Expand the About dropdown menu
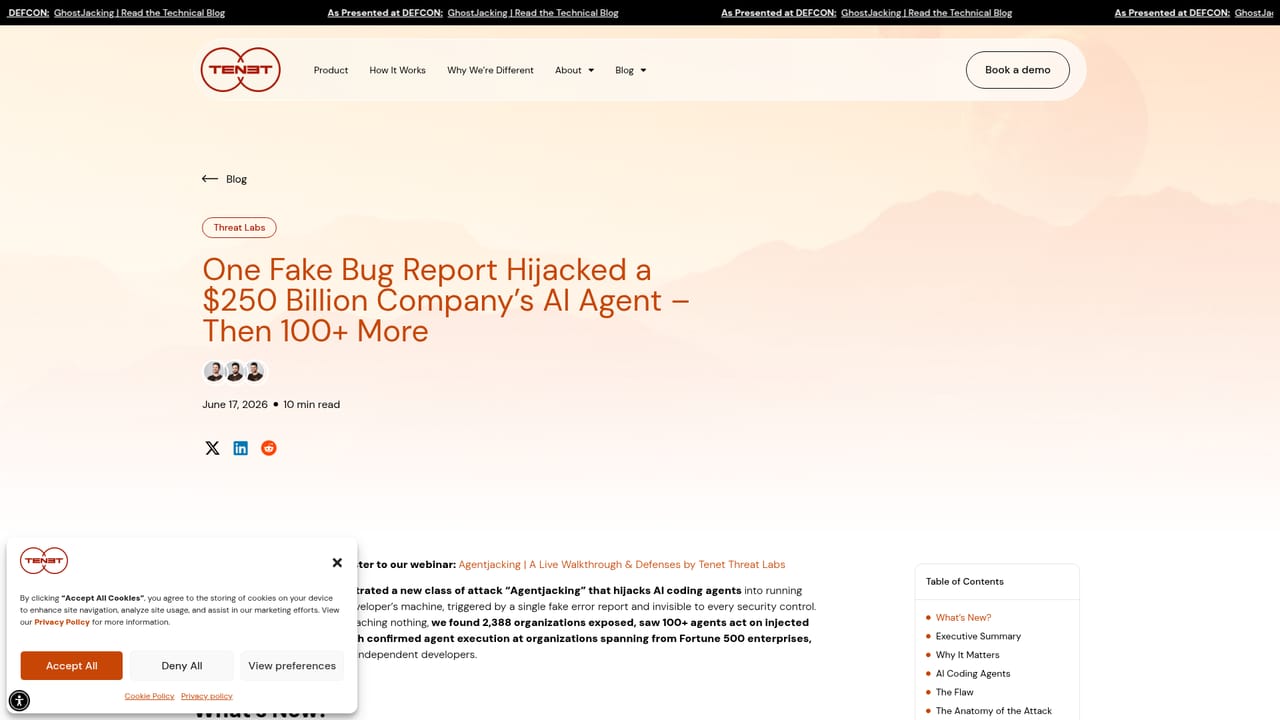Image resolution: width=1280 pixels, height=720 pixels. pyautogui.click(x=575, y=70)
